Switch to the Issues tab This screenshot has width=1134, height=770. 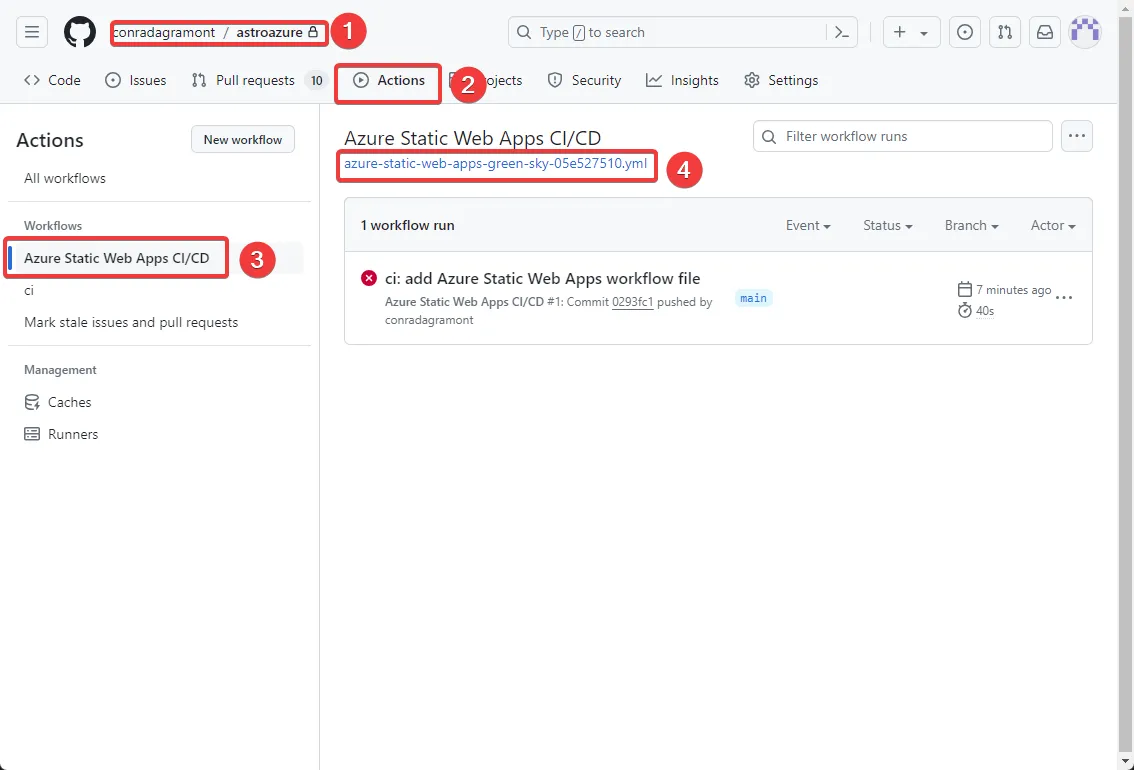click(136, 80)
